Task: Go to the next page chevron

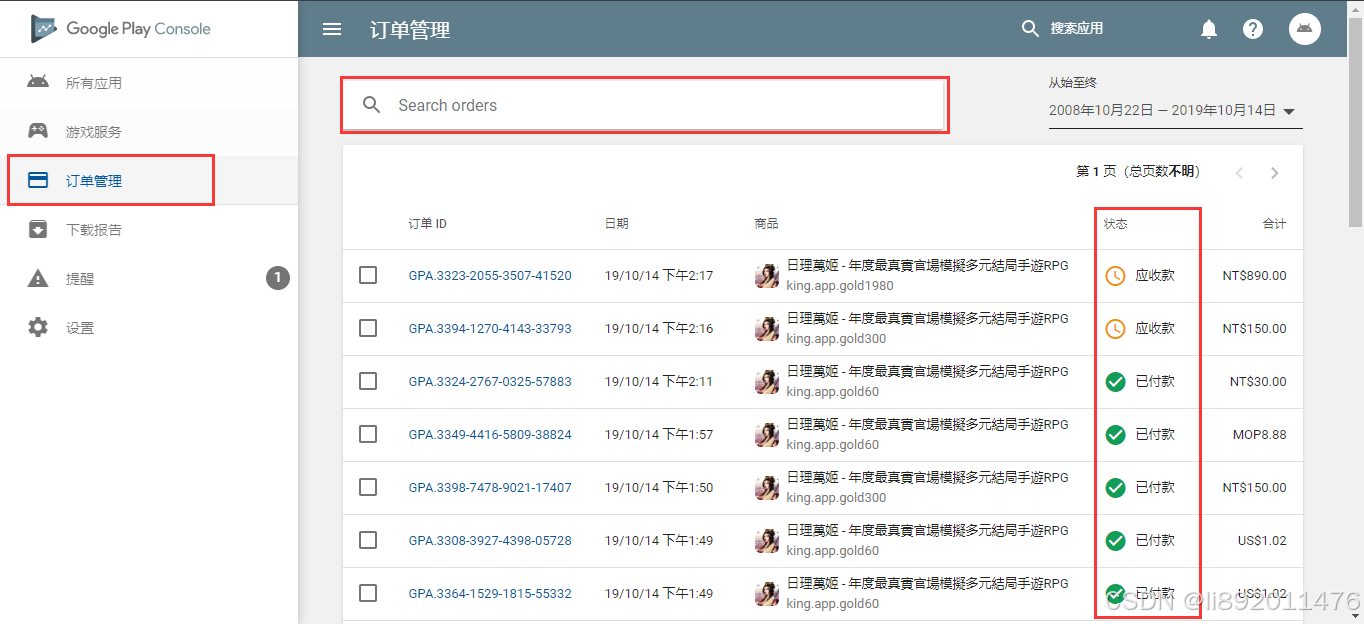Action: click(1275, 173)
